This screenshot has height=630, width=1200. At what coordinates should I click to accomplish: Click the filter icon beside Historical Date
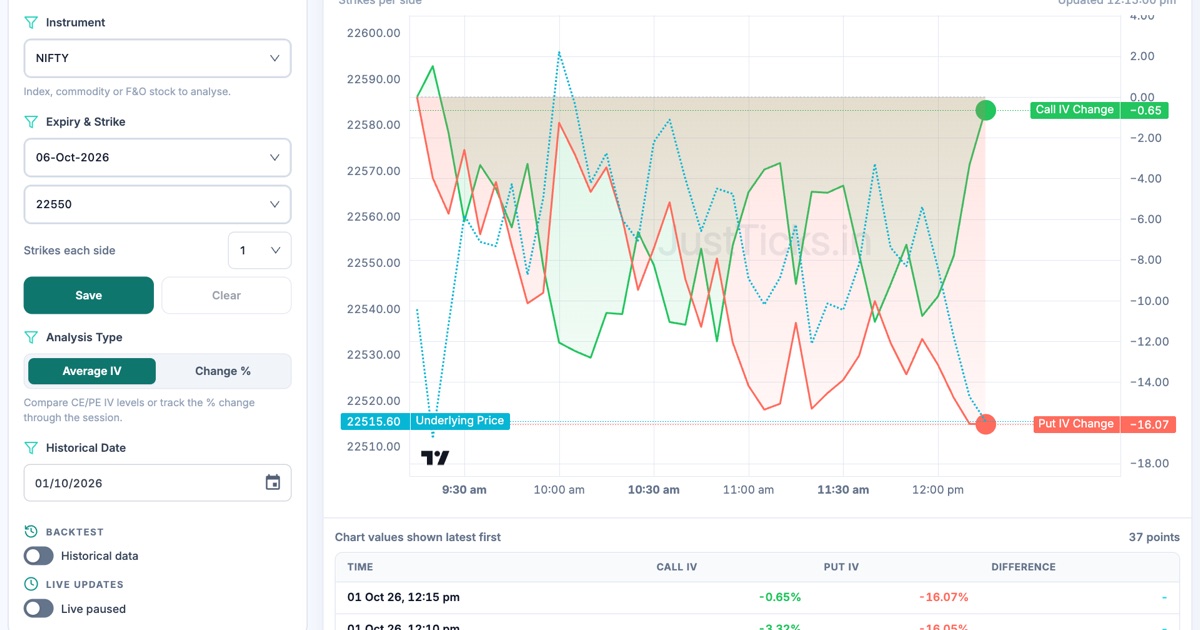click(31, 447)
